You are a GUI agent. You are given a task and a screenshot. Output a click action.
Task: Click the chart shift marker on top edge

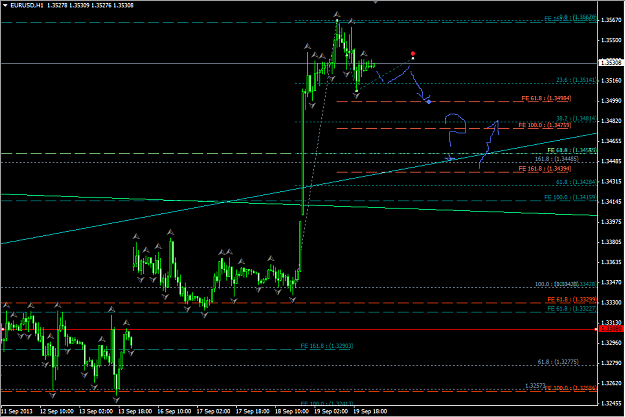point(375,2)
